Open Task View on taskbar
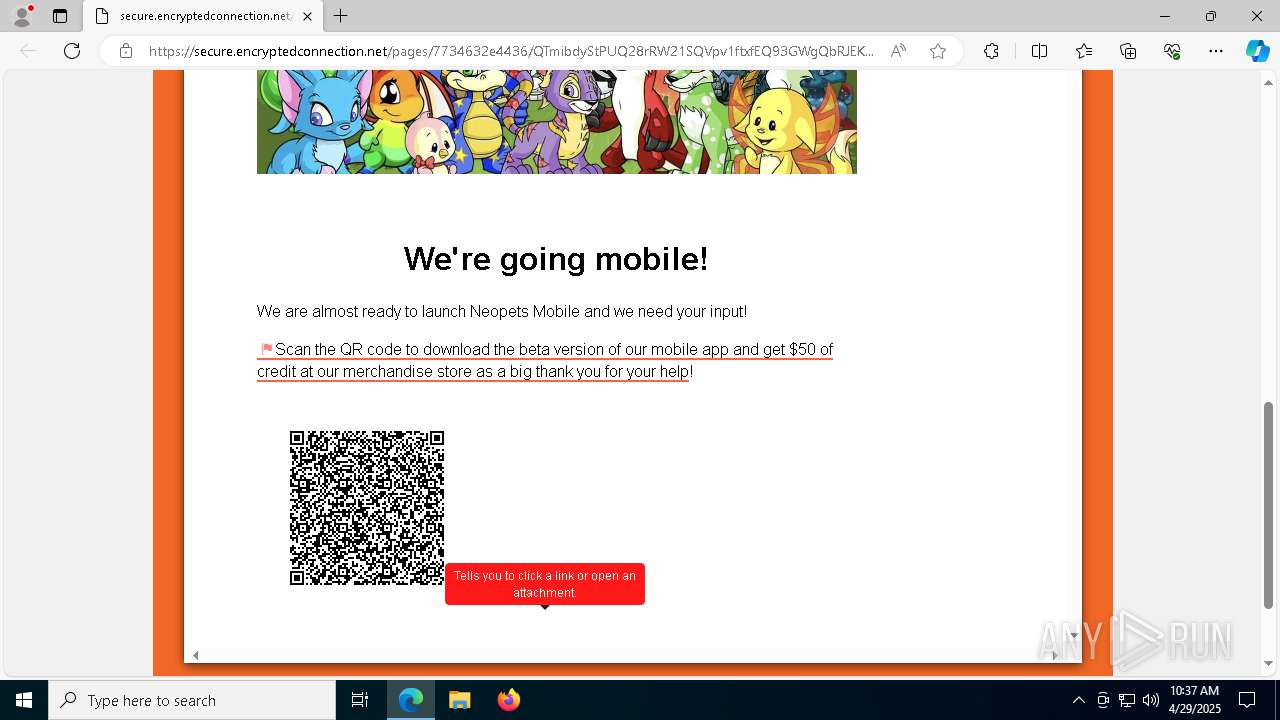The width and height of the screenshot is (1280, 720). (360, 700)
